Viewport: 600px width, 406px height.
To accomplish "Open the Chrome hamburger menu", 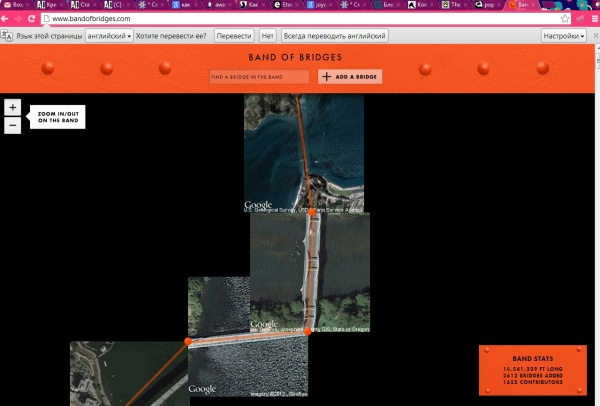I will coord(595,19).
